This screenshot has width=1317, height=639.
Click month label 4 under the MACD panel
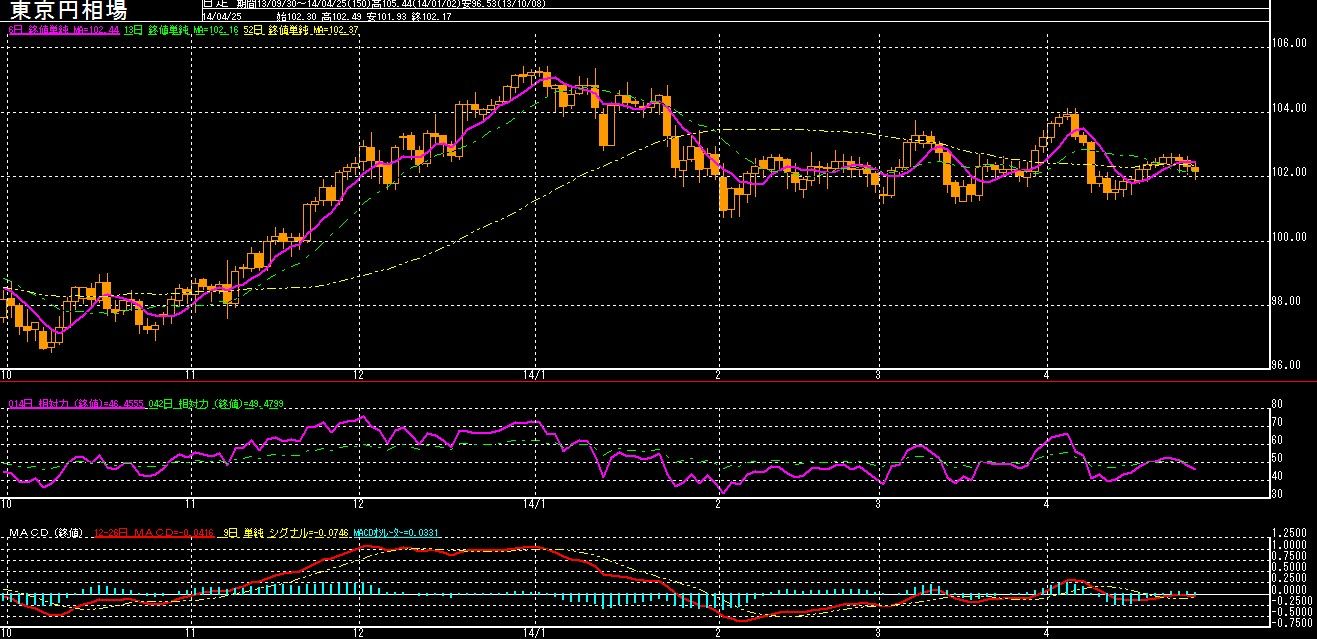1045,632
